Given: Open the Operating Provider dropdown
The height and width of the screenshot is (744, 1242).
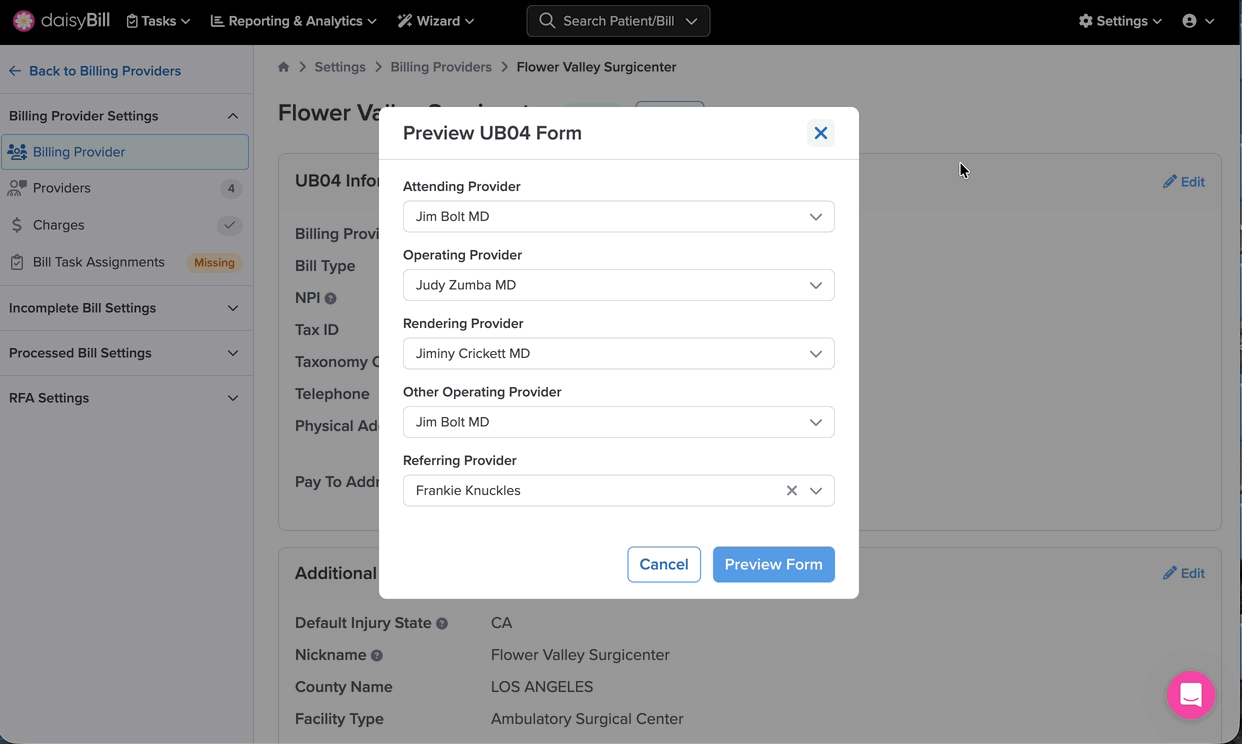Looking at the screenshot, I should pyautogui.click(x=618, y=285).
